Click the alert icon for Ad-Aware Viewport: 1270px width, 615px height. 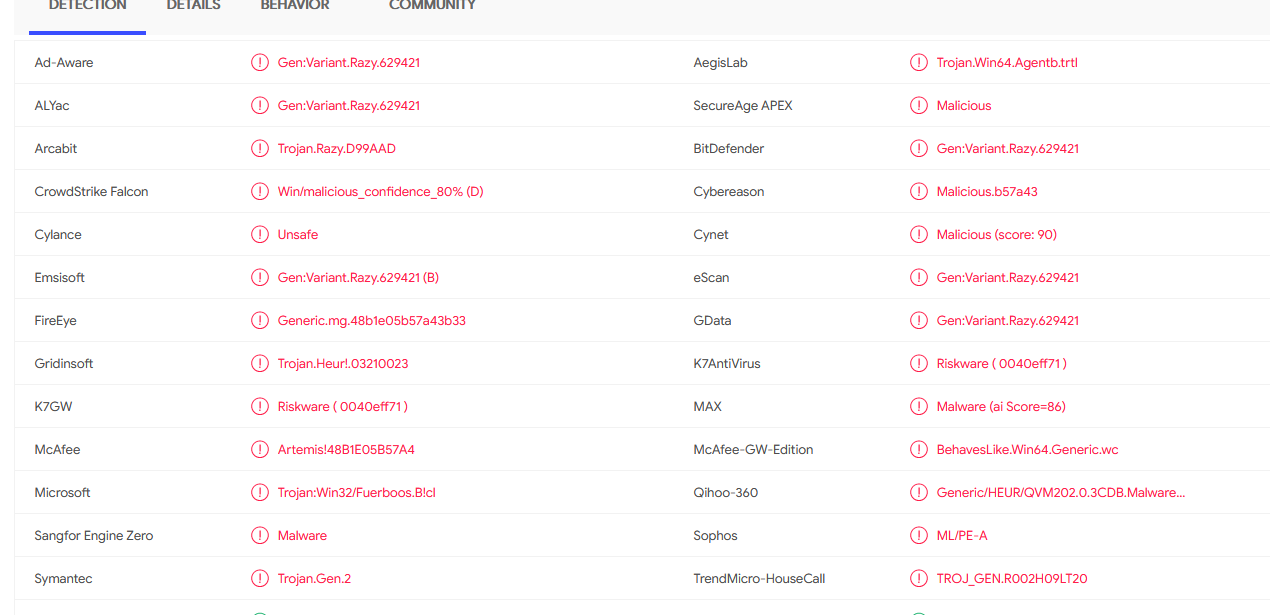point(260,62)
